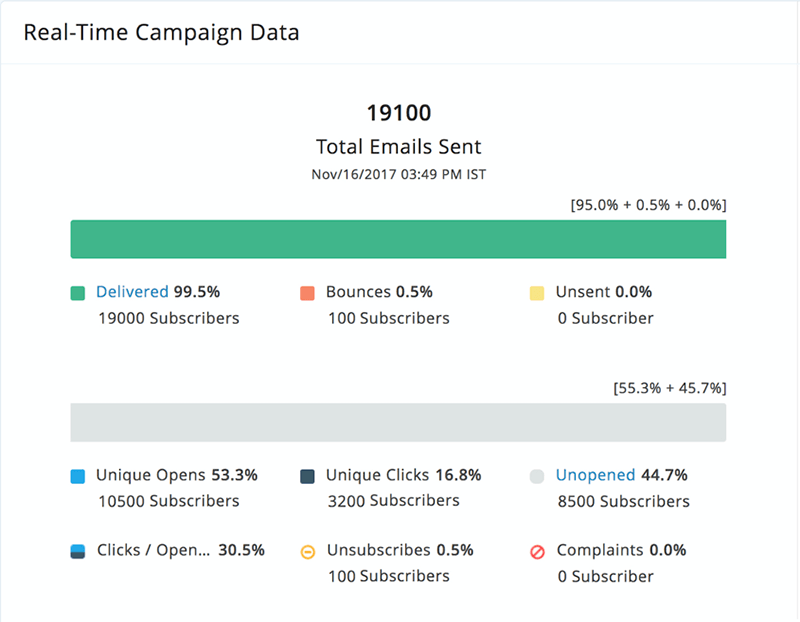Click the gray Unopened legend circle
The height and width of the screenshot is (622, 800).
click(x=538, y=476)
